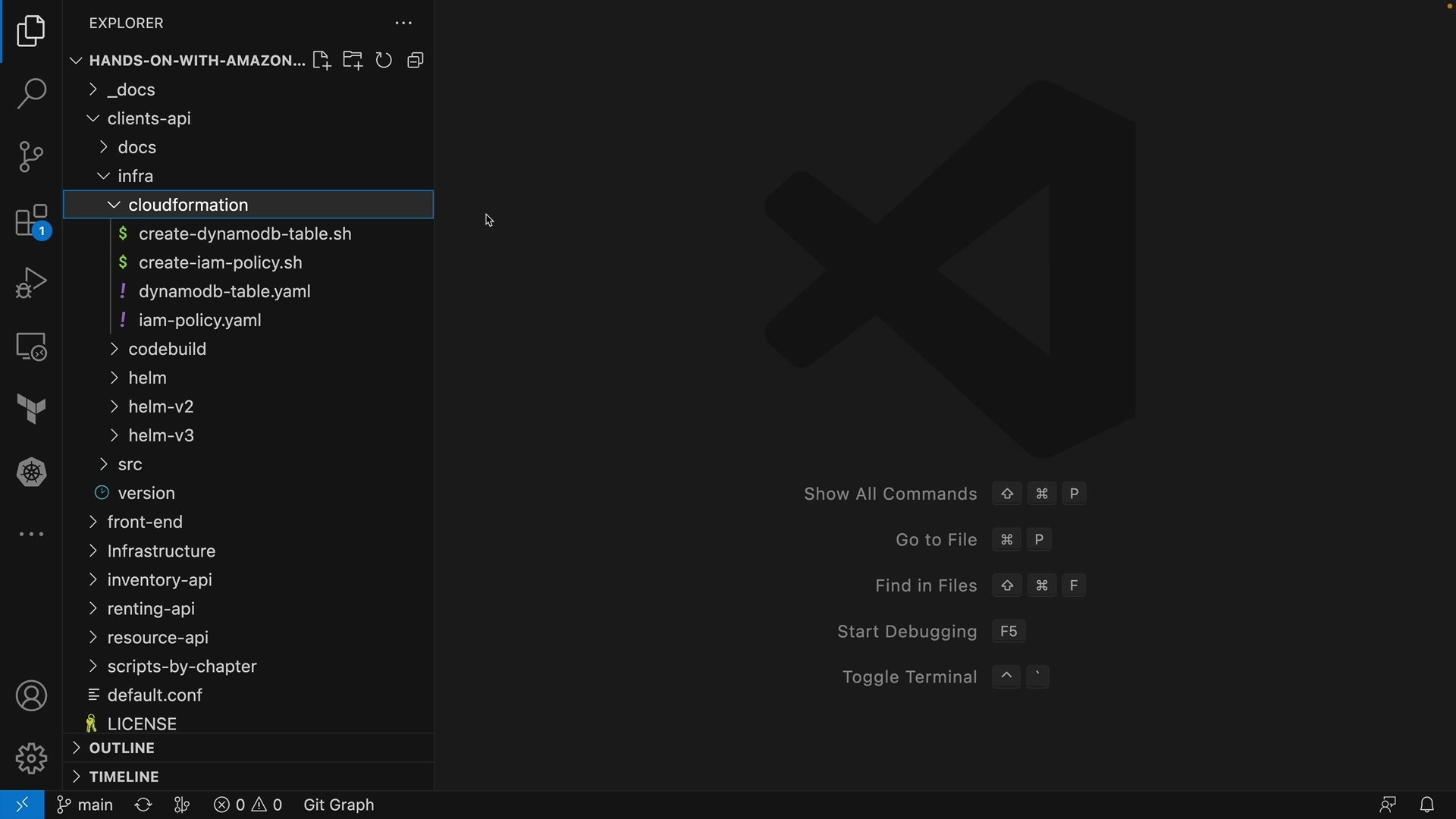Expand the TIMELINE section
Screen dimensions: 1456x819
(x=124, y=777)
